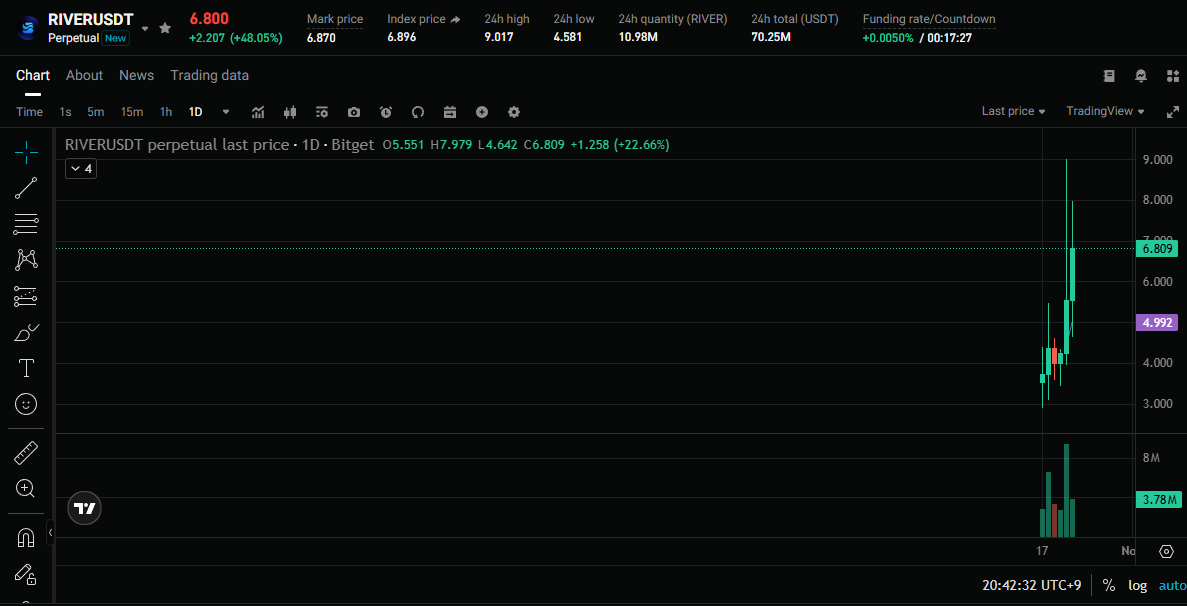This screenshot has width=1187, height=606.
Task: Open the notebook guide icon
Action: [x=1109, y=76]
